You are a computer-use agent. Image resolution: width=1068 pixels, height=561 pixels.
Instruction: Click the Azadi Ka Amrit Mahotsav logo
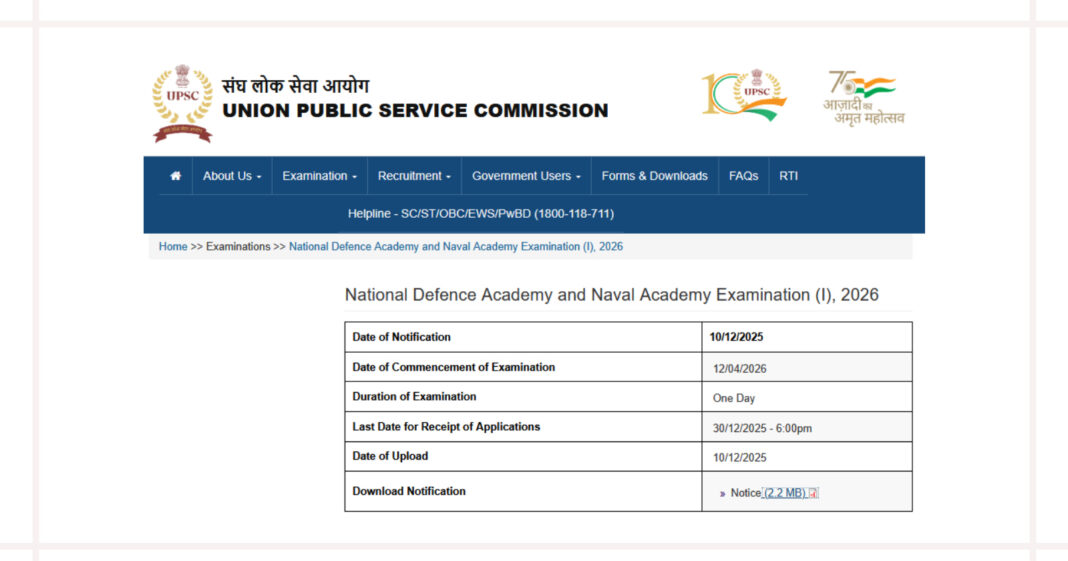pyautogui.click(x=864, y=98)
